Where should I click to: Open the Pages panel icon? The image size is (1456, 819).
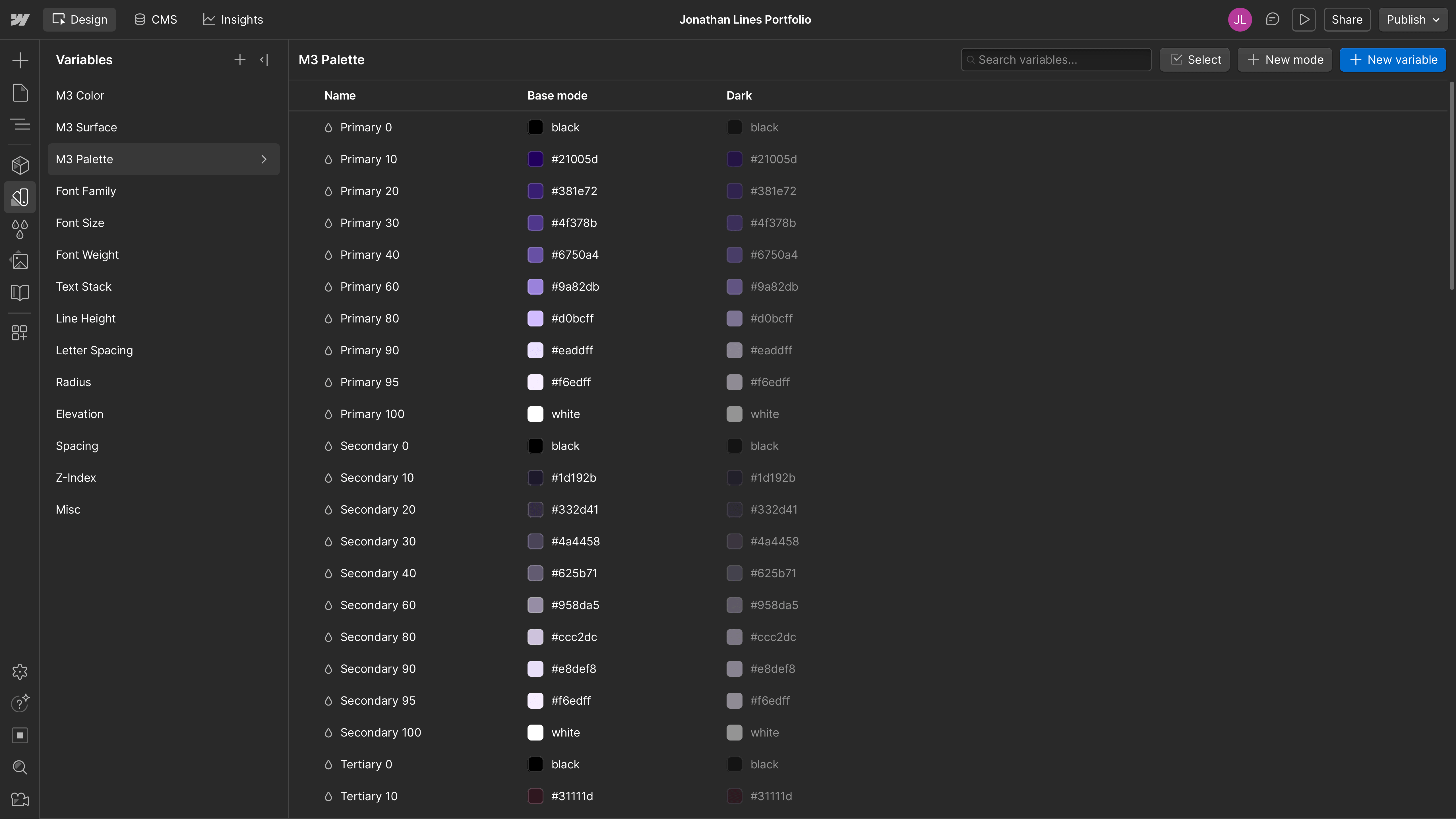[20, 93]
